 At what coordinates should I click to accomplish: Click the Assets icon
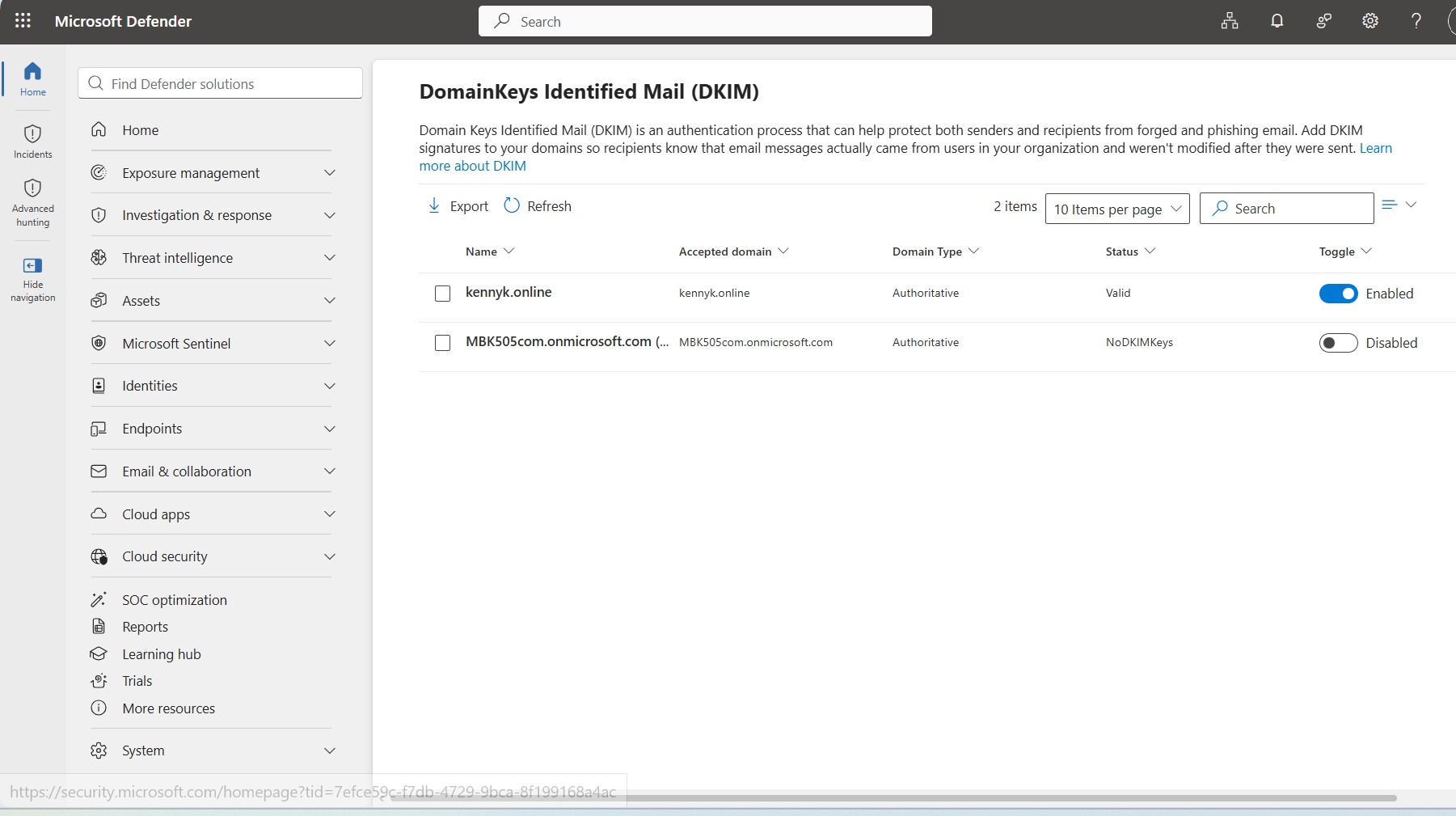(99, 300)
